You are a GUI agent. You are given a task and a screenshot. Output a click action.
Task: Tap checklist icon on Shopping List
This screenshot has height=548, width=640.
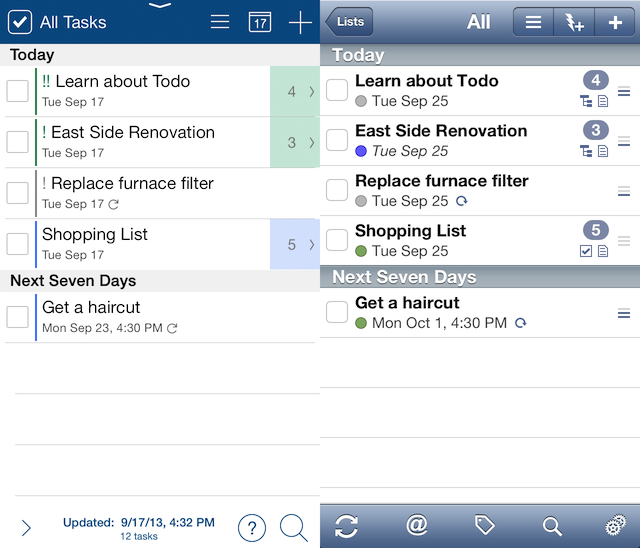pos(586,251)
